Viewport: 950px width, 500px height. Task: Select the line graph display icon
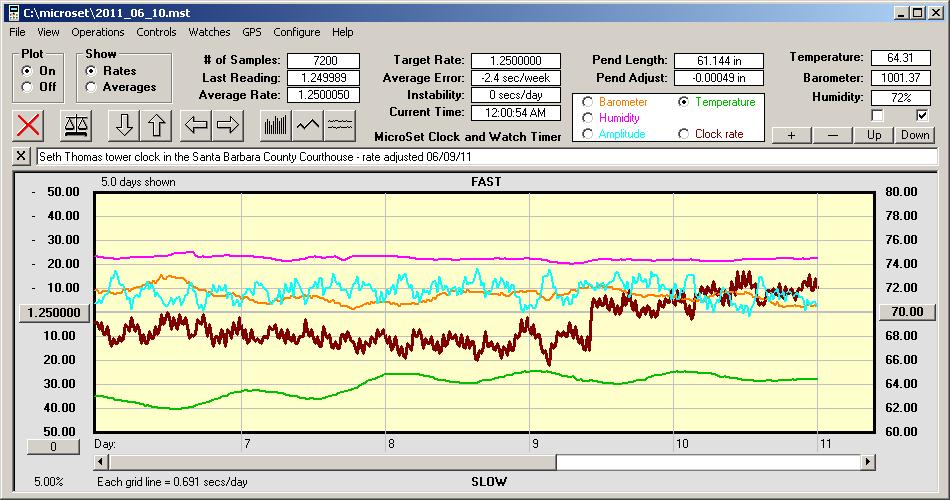pos(308,125)
